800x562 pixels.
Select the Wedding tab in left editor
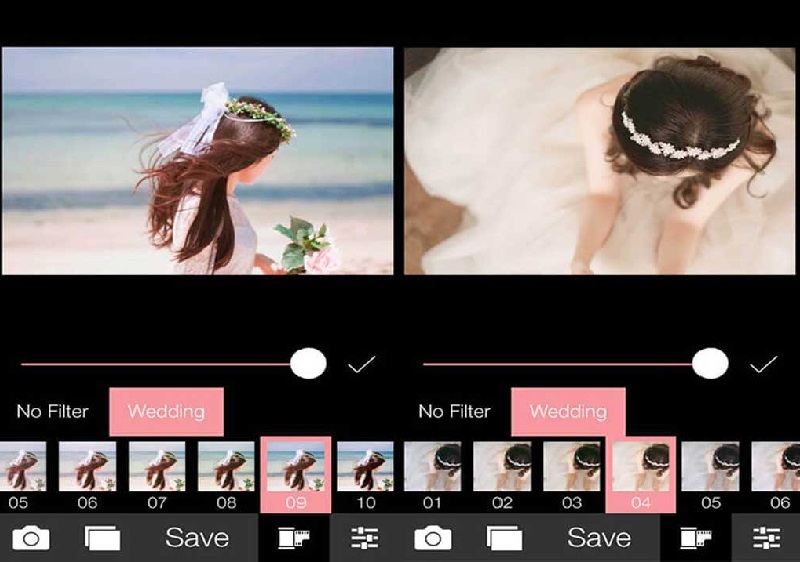166,412
